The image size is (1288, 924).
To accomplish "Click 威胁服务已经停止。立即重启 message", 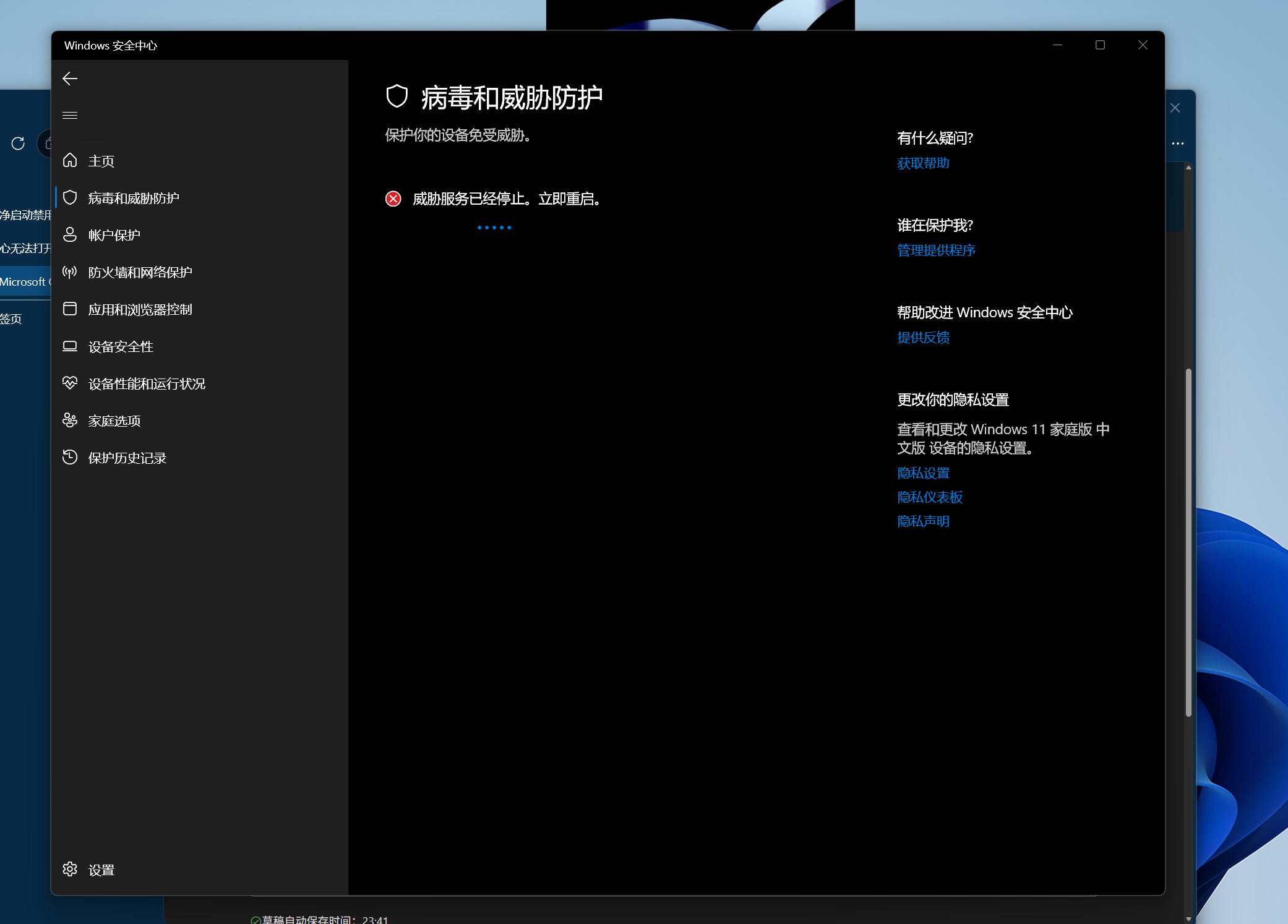I will point(507,199).
